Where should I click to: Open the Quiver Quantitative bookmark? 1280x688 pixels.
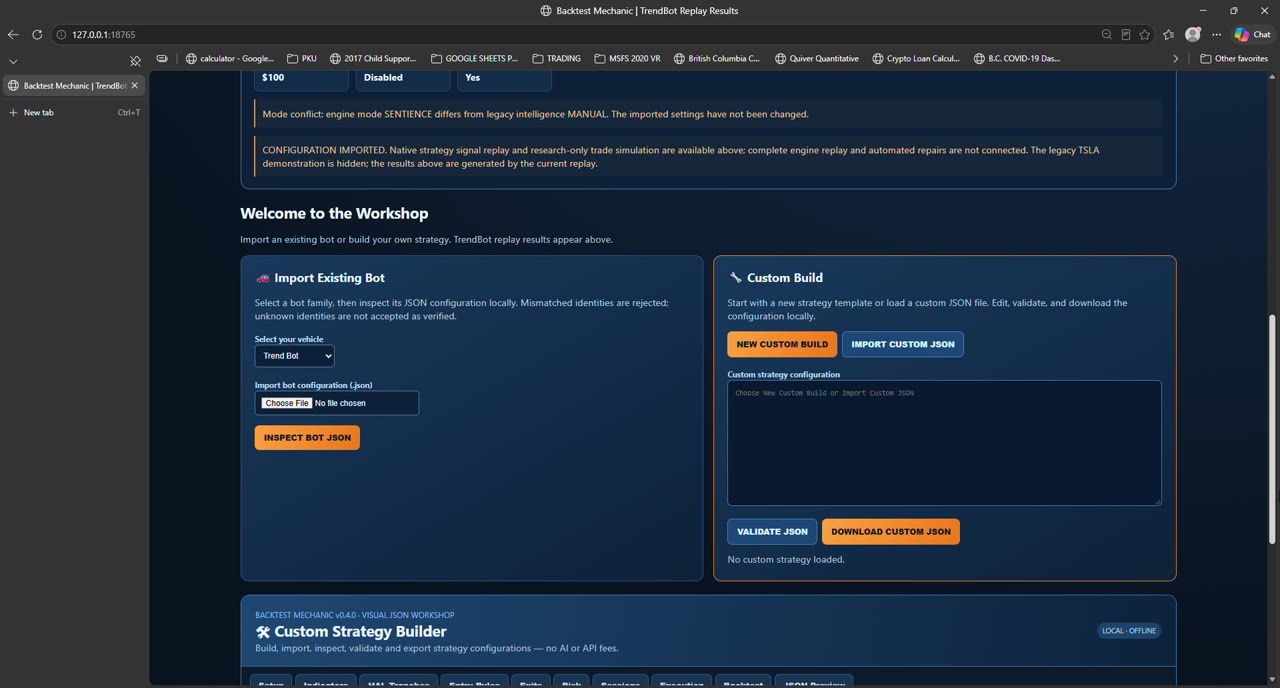point(816,58)
